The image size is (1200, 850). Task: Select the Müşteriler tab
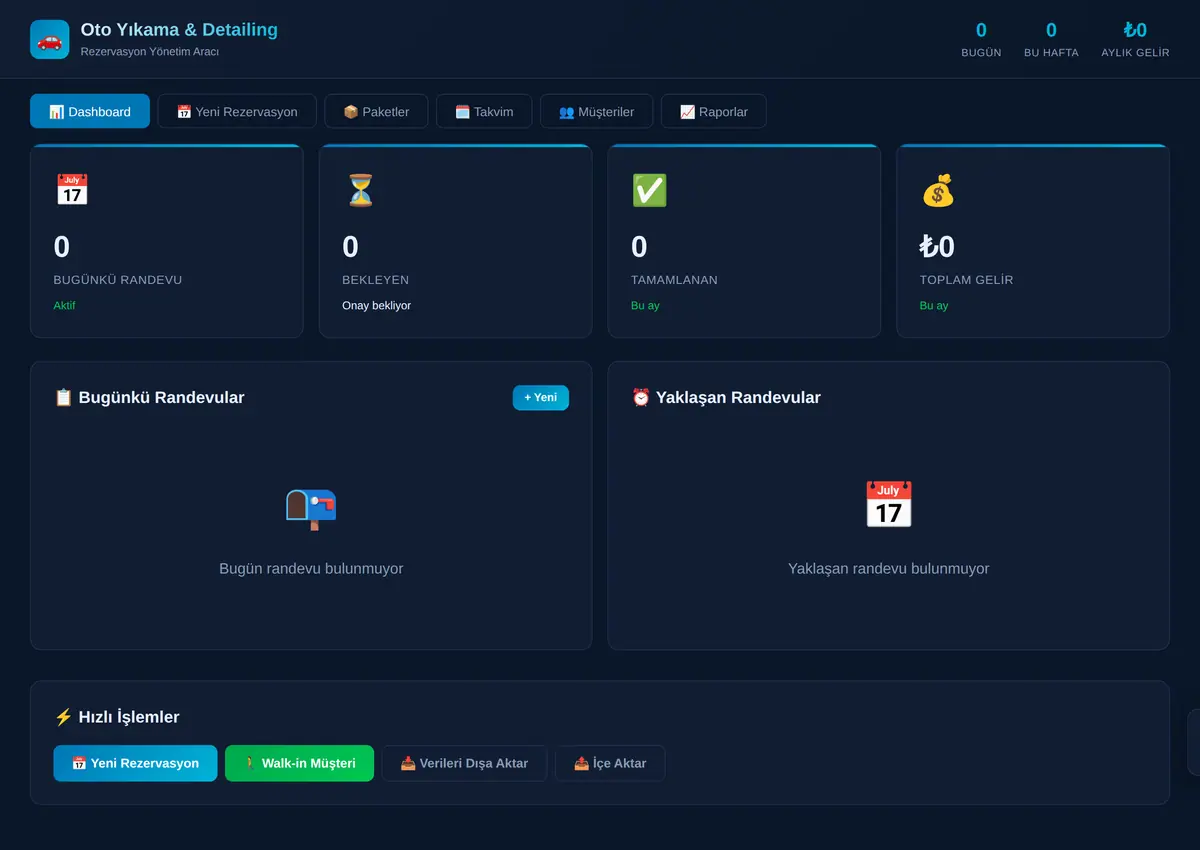(596, 111)
